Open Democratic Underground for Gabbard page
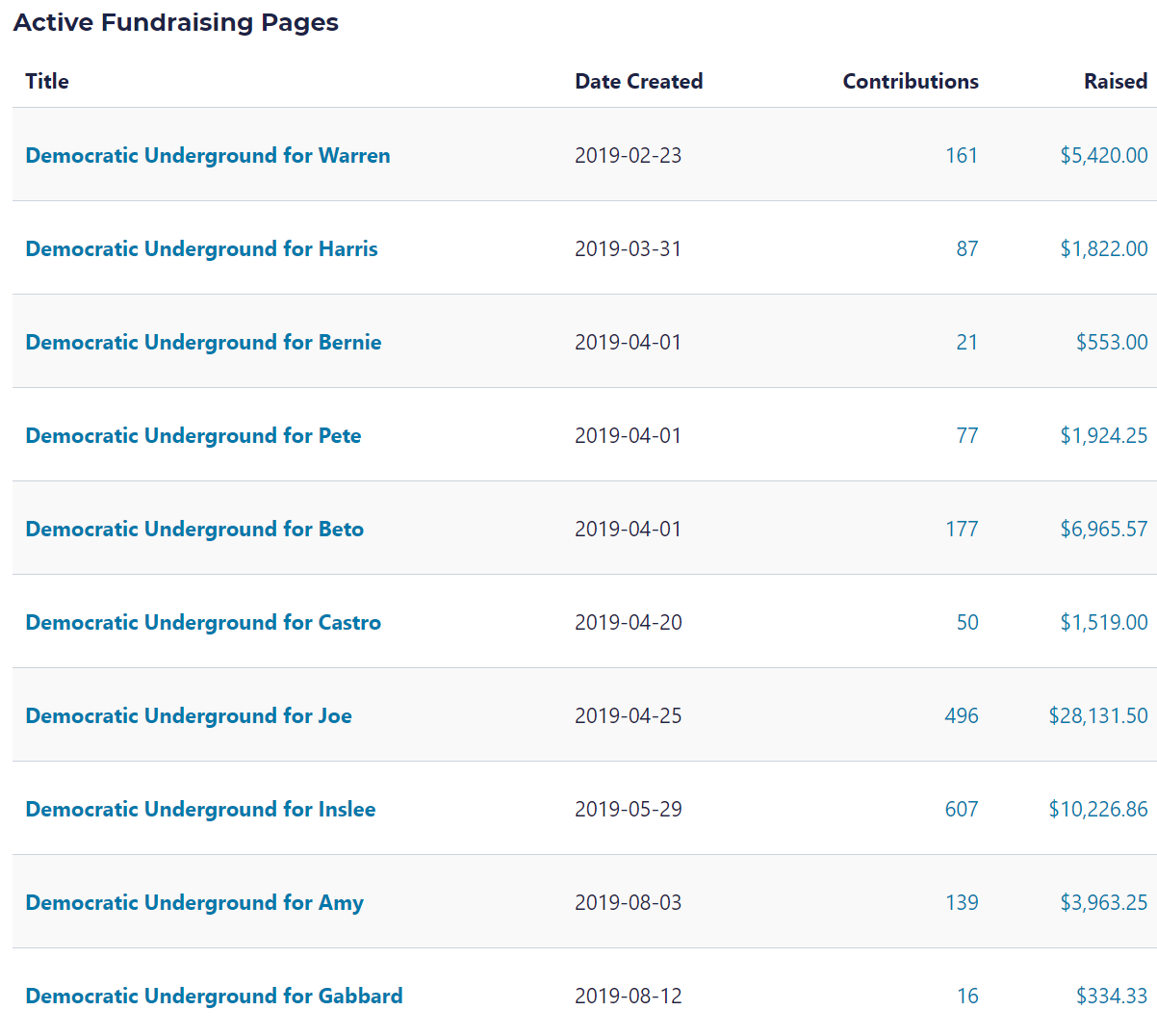1157x1036 pixels. click(214, 997)
